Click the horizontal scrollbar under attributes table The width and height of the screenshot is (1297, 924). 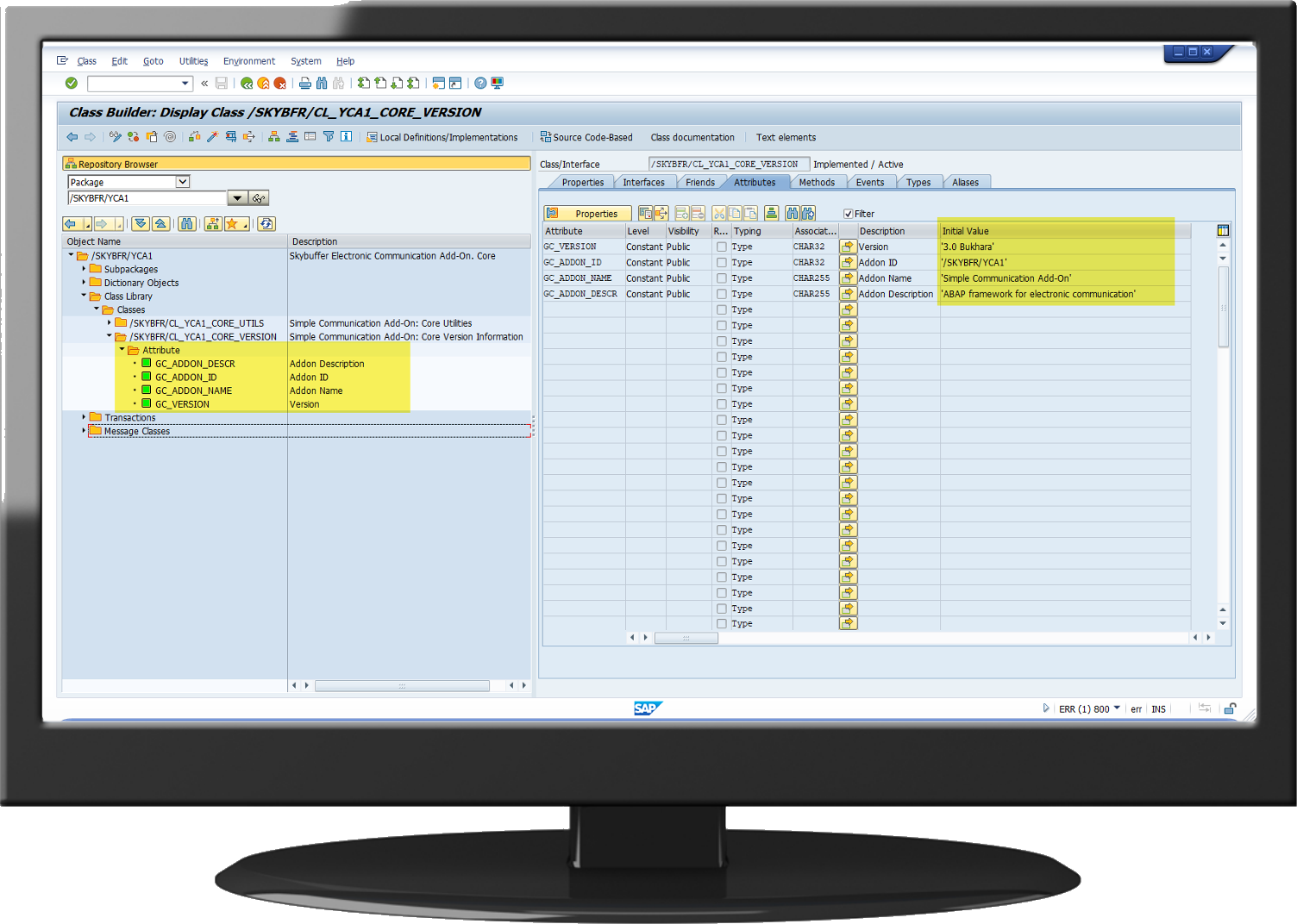686,638
